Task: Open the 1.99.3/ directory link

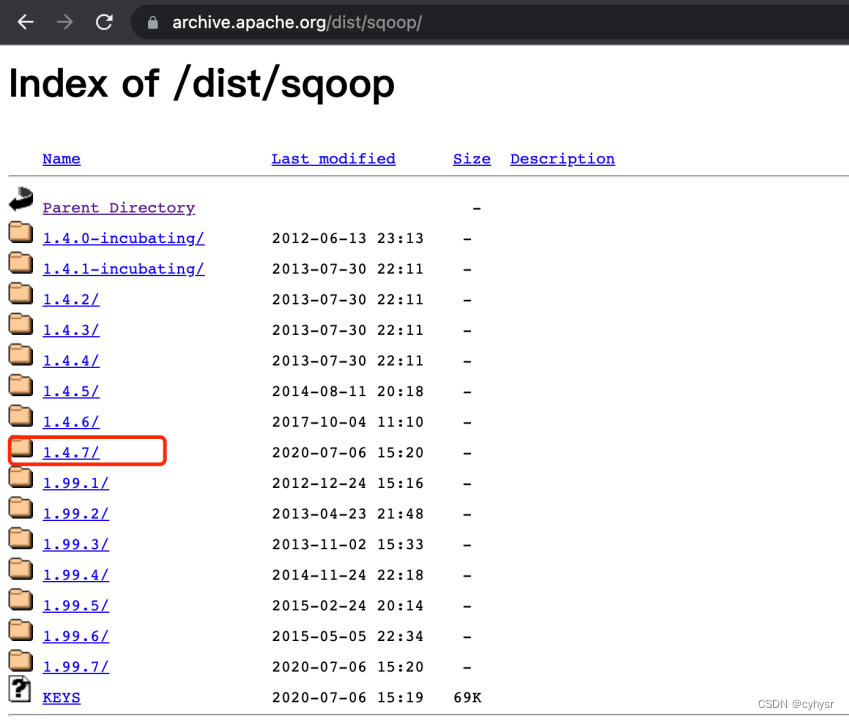Action: tap(76, 544)
